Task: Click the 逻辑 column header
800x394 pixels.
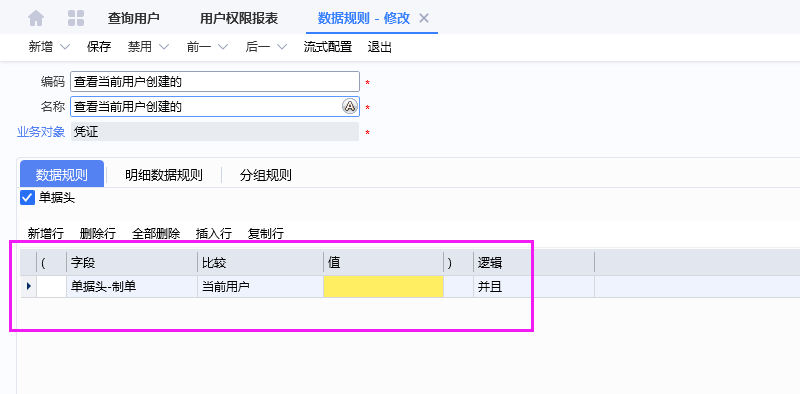Action: (534, 263)
